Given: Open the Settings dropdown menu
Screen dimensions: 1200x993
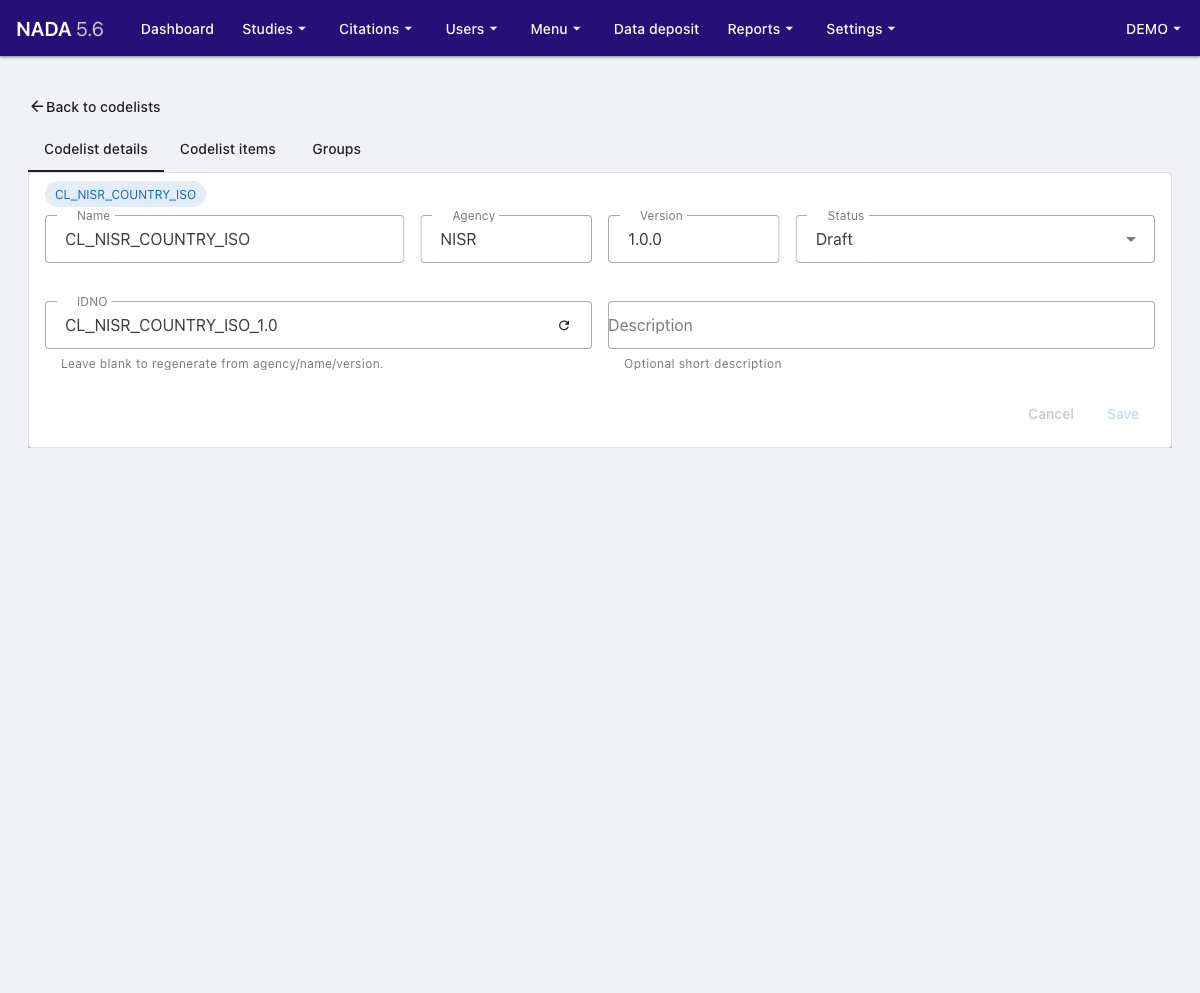Looking at the screenshot, I should [x=861, y=29].
